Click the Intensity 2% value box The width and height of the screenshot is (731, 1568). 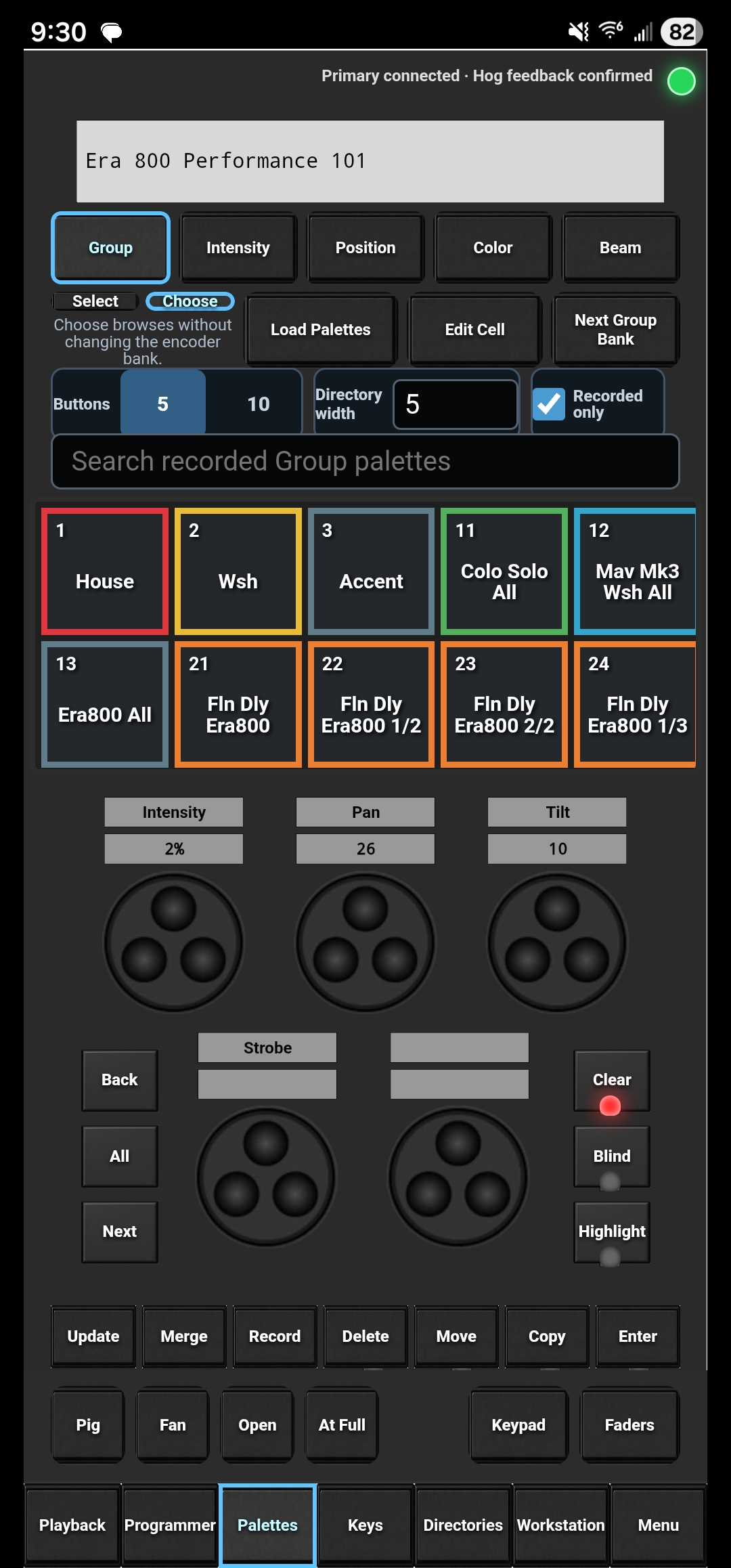click(x=174, y=849)
